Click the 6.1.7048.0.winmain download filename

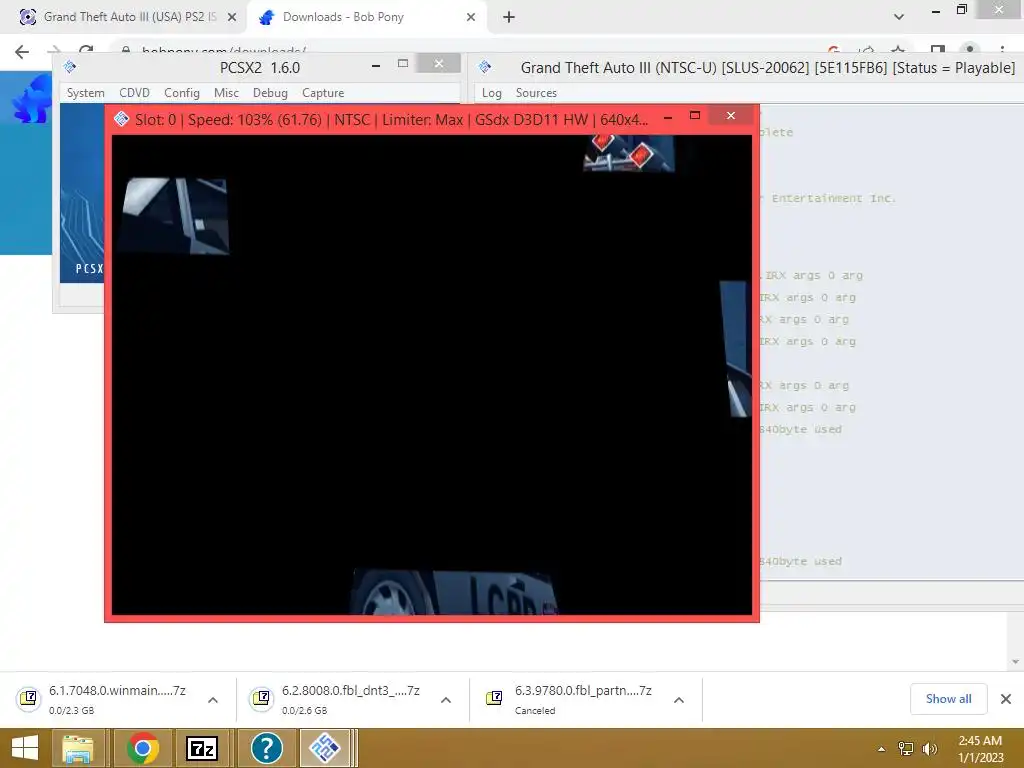118,690
